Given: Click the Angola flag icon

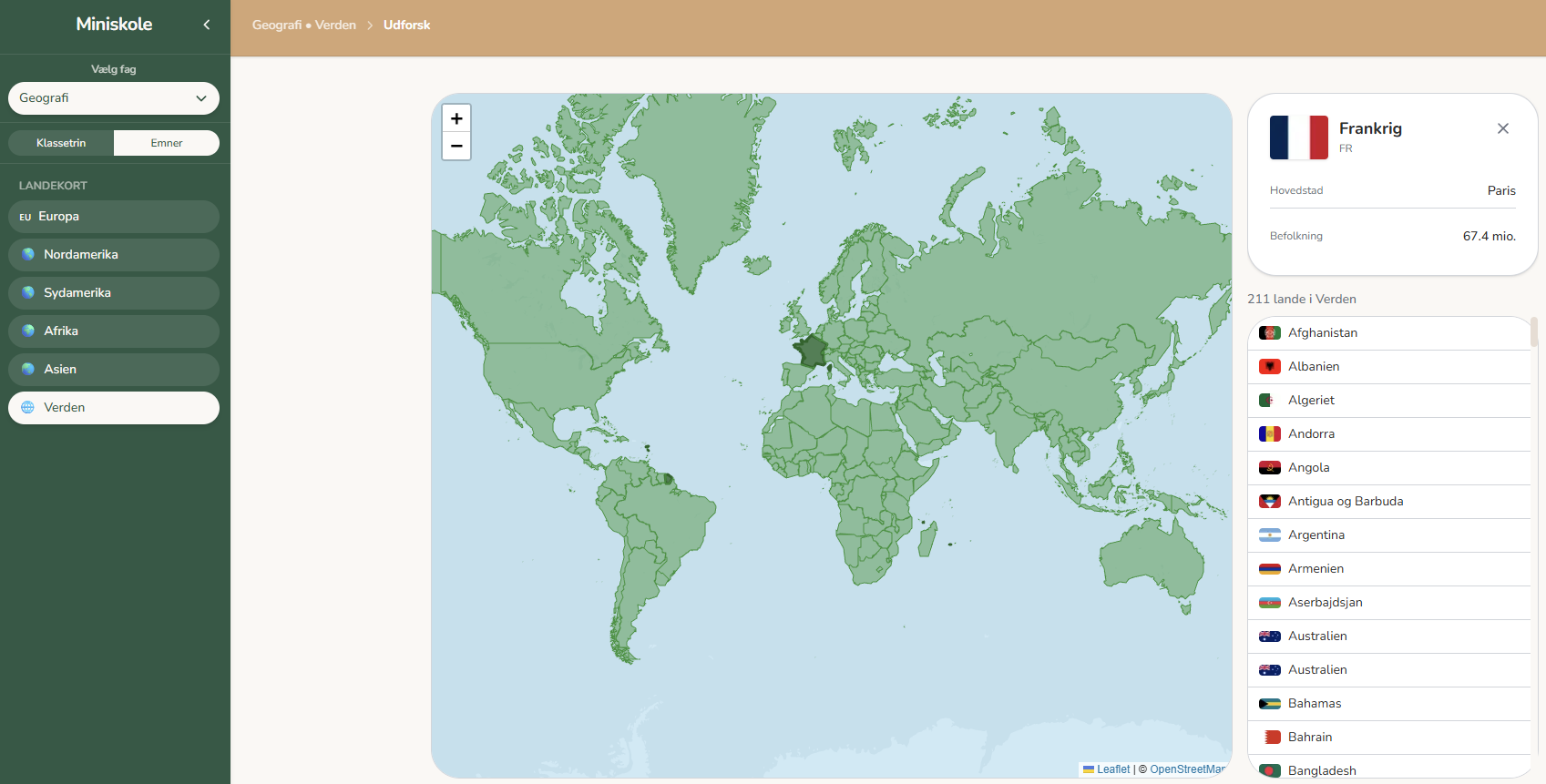Looking at the screenshot, I should 1269,468.
